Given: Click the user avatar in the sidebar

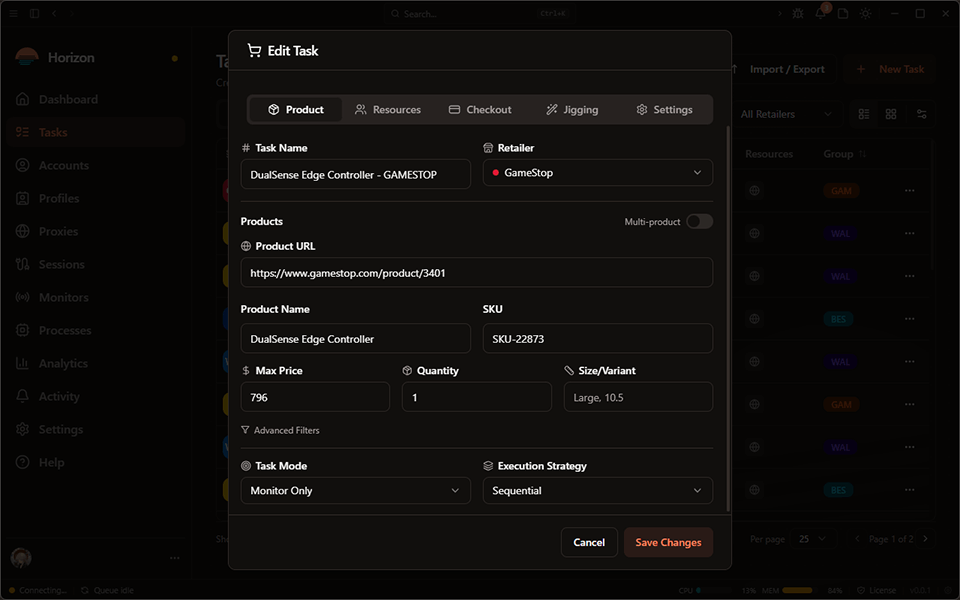Looking at the screenshot, I should (21, 558).
